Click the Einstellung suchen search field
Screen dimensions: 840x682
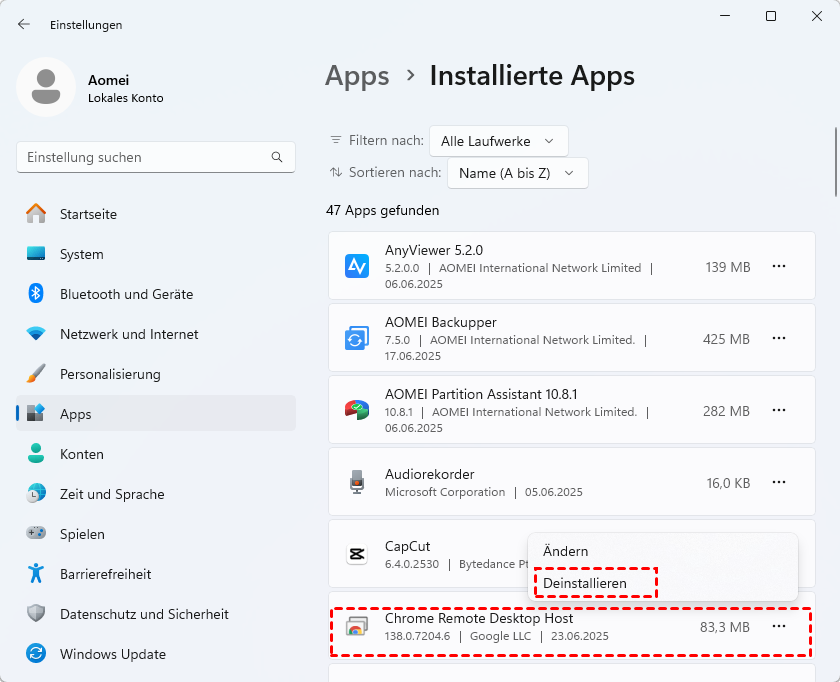(x=145, y=157)
